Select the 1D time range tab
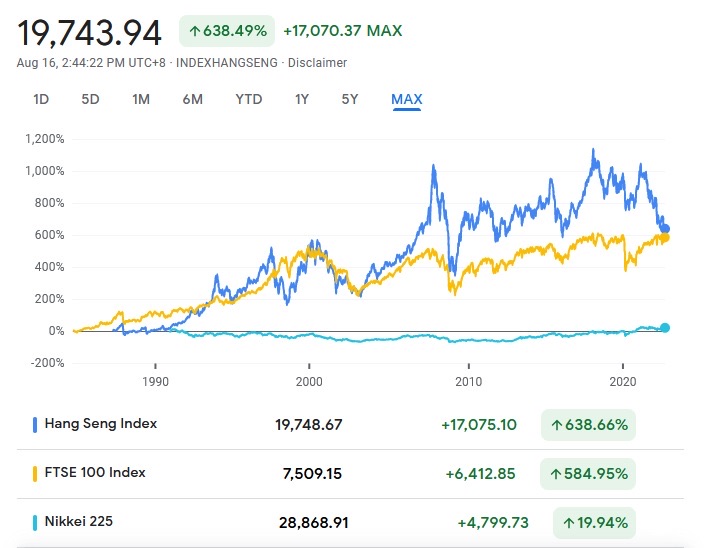 [x=41, y=99]
